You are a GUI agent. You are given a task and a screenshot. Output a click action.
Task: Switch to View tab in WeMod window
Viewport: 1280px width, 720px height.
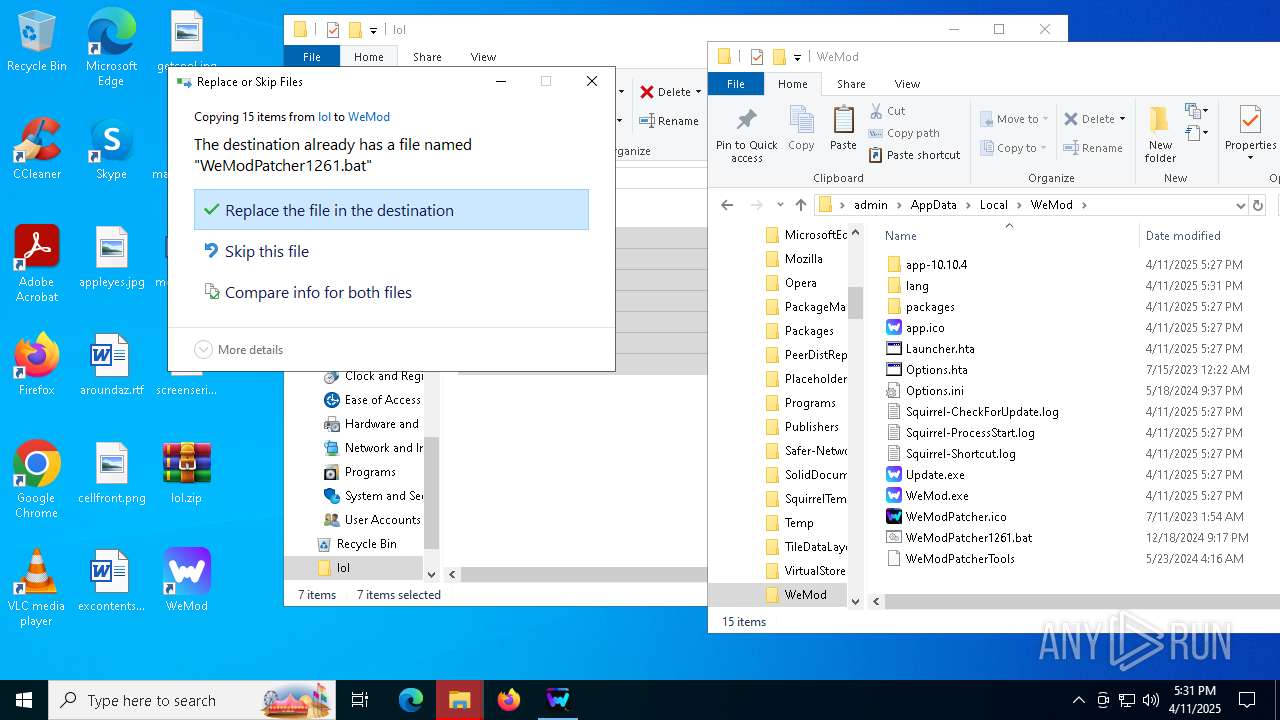pyautogui.click(x=907, y=84)
